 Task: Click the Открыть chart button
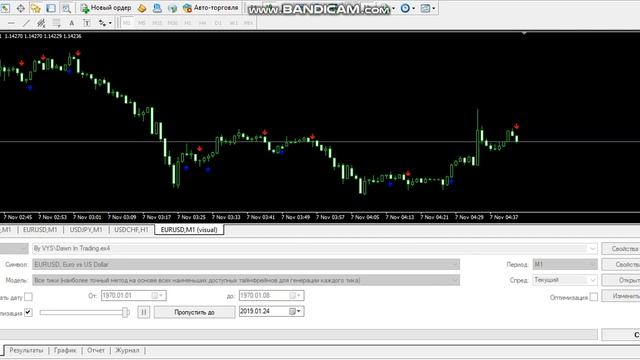[x=621, y=280]
